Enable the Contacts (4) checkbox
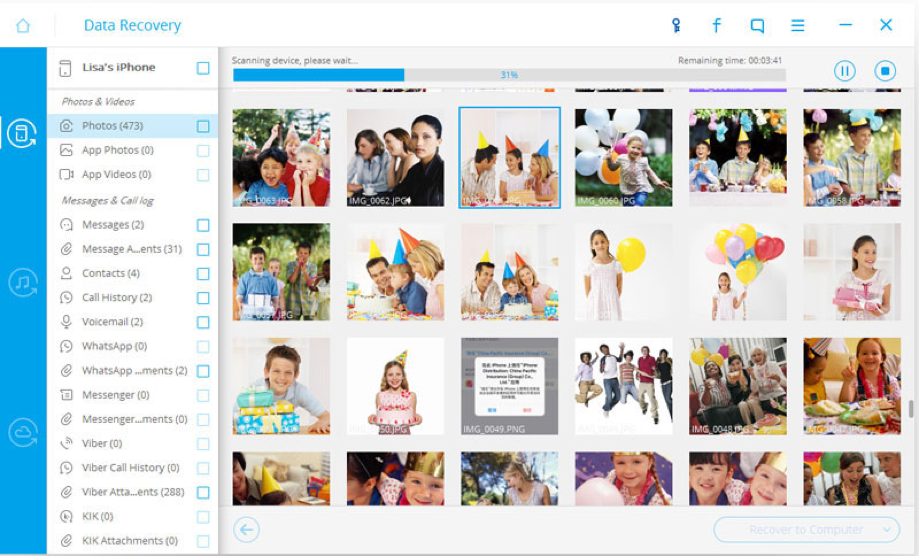Viewport: 919px width, 556px height. coord(203,274)
